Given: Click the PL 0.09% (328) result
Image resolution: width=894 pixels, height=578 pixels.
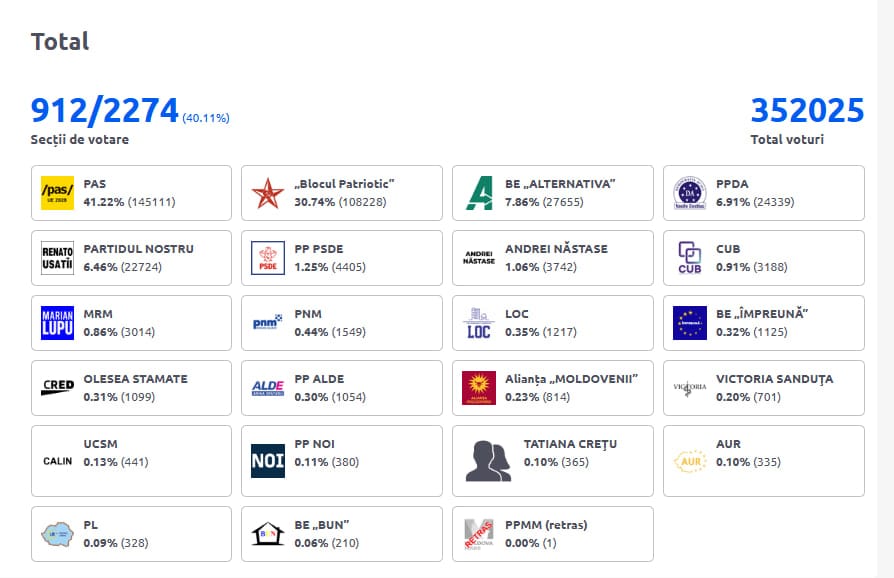Looking at the screenshot, I should point(116,543).
